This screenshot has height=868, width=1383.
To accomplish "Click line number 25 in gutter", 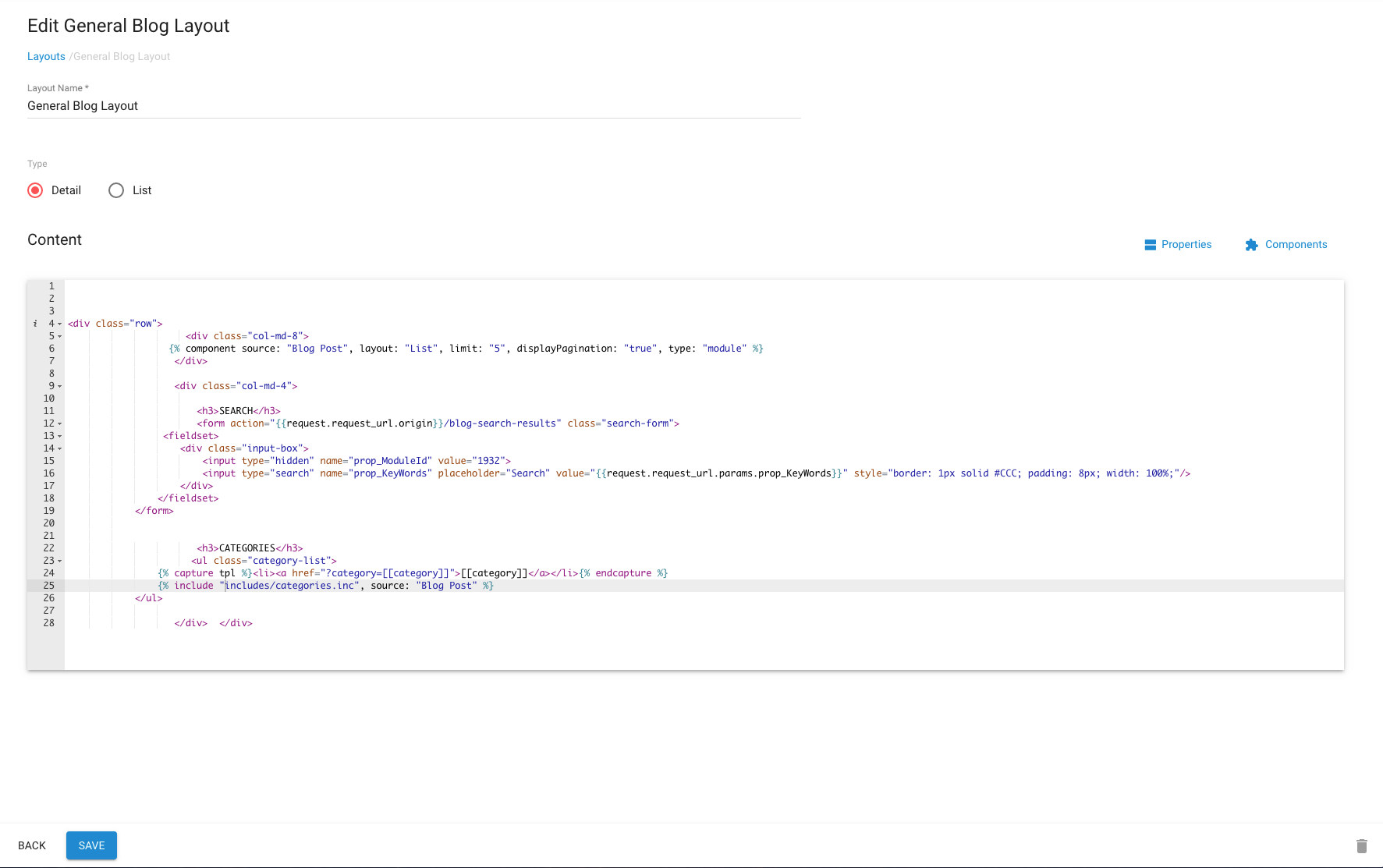I will point(49,586).
